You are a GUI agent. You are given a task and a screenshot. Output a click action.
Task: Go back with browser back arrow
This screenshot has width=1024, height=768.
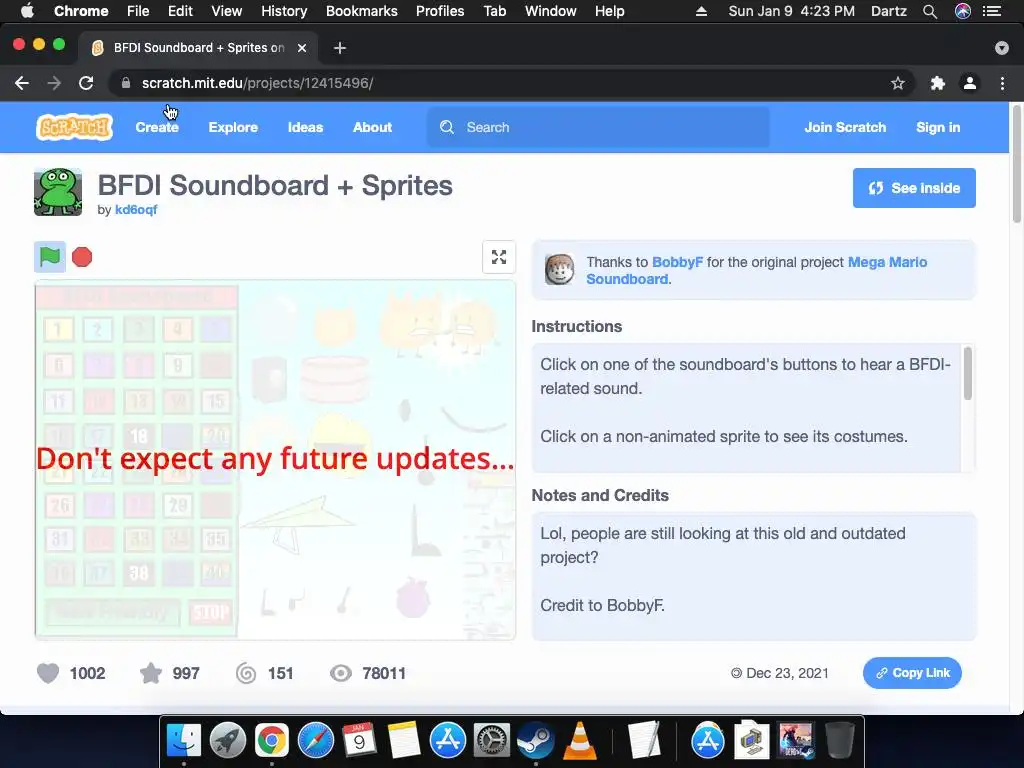point(22,83)
